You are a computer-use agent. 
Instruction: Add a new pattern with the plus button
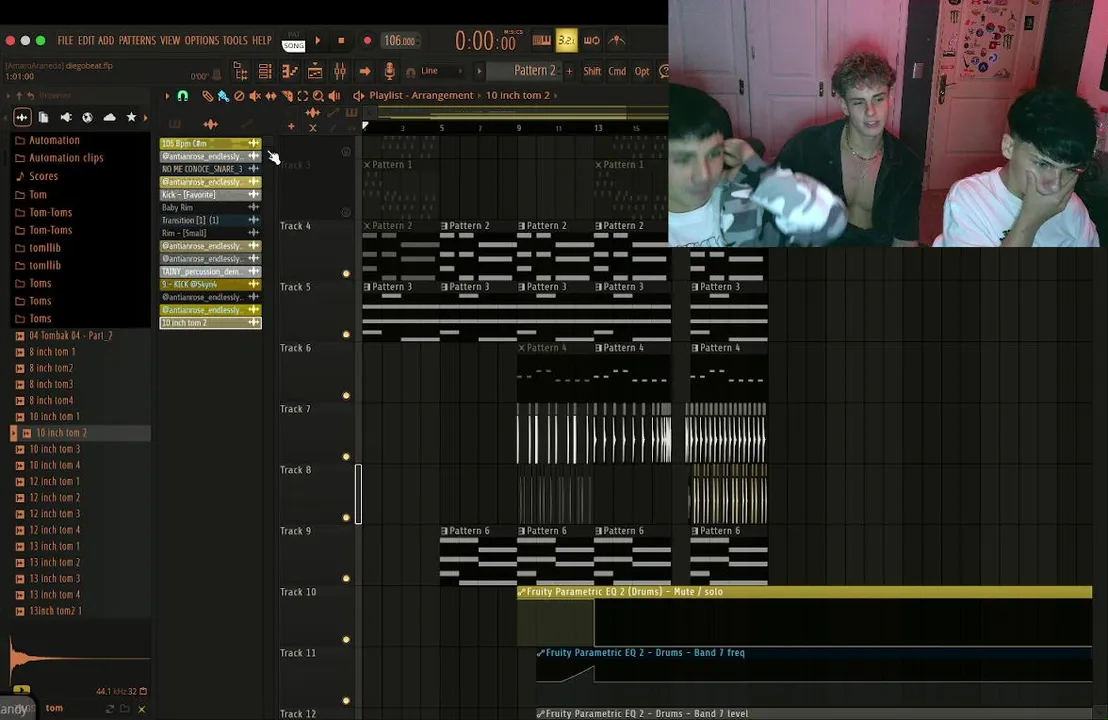tap(569, 71)
